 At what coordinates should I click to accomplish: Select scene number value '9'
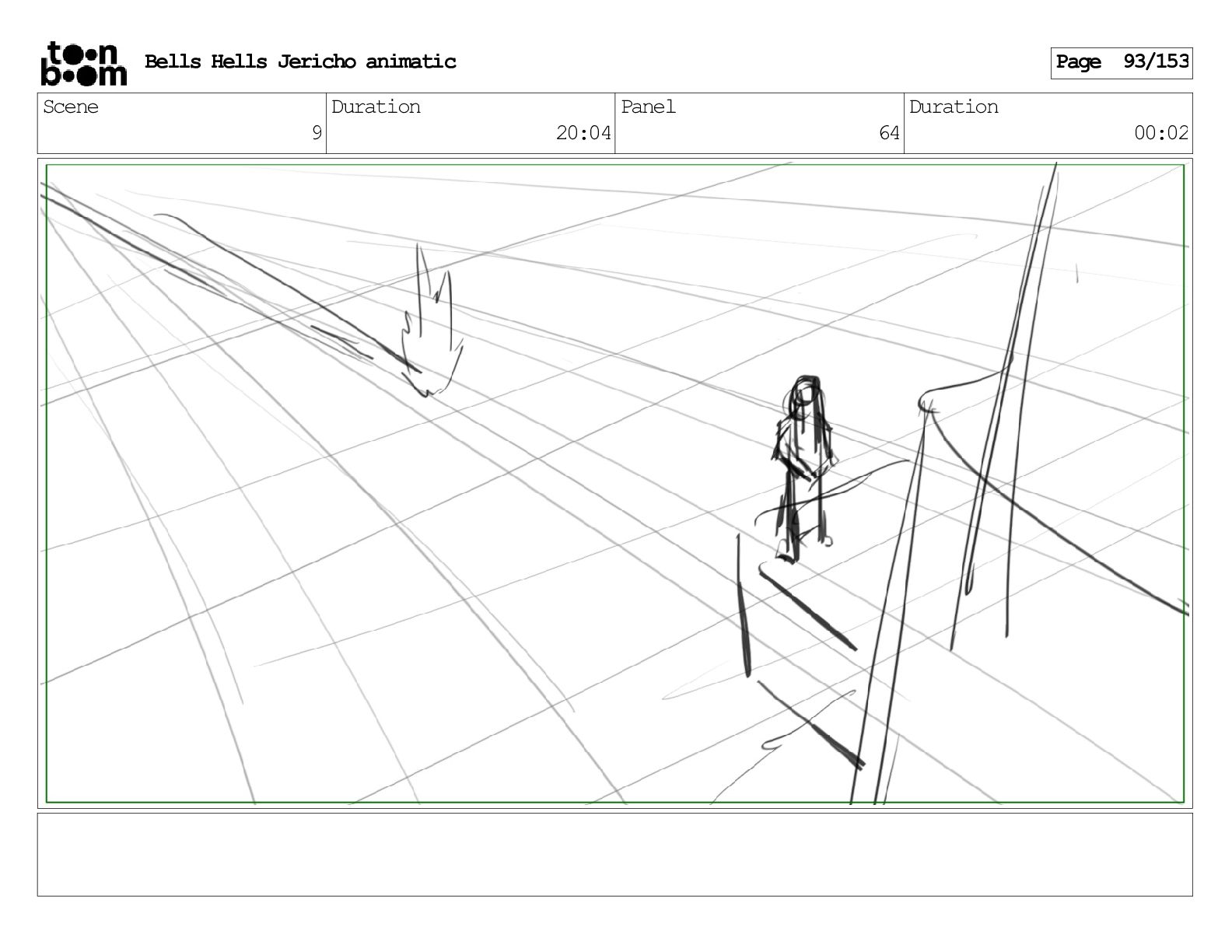(x=317, y=133)
